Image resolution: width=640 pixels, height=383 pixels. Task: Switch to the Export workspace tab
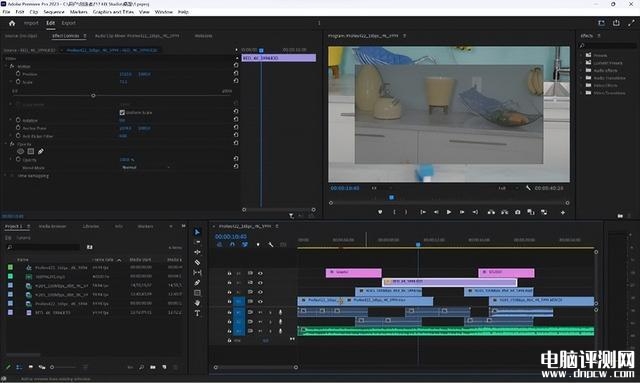coord(69,23)
